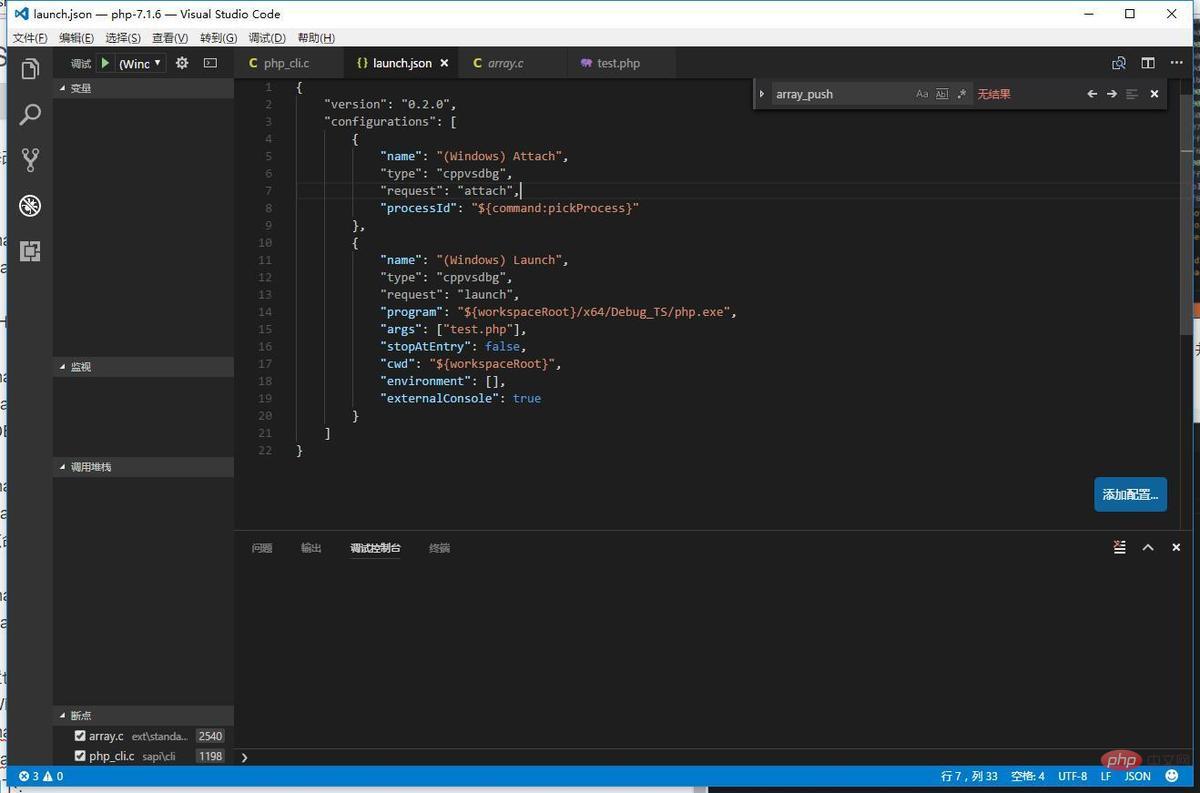The width and height of the screenshot is (1200, 793).
Task: Open the Extensions view in activity bar
Action: tap(30, 251)
